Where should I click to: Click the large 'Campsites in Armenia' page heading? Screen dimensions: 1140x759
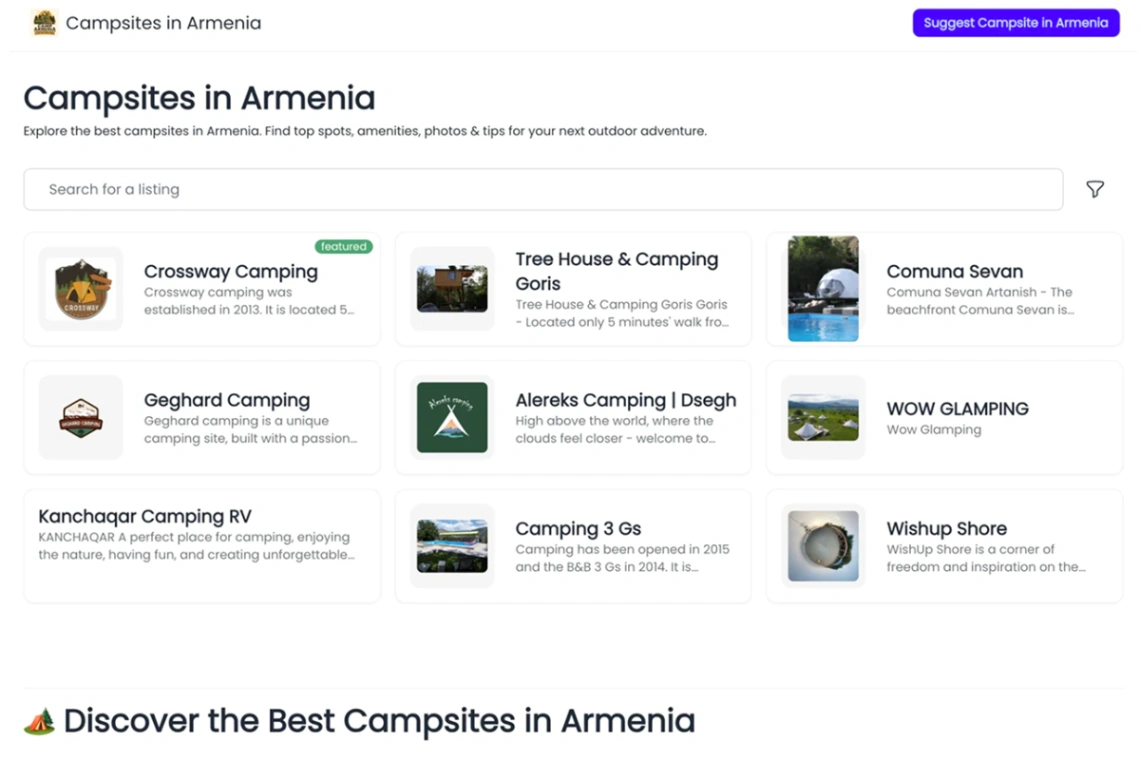(x=199, y=98)
